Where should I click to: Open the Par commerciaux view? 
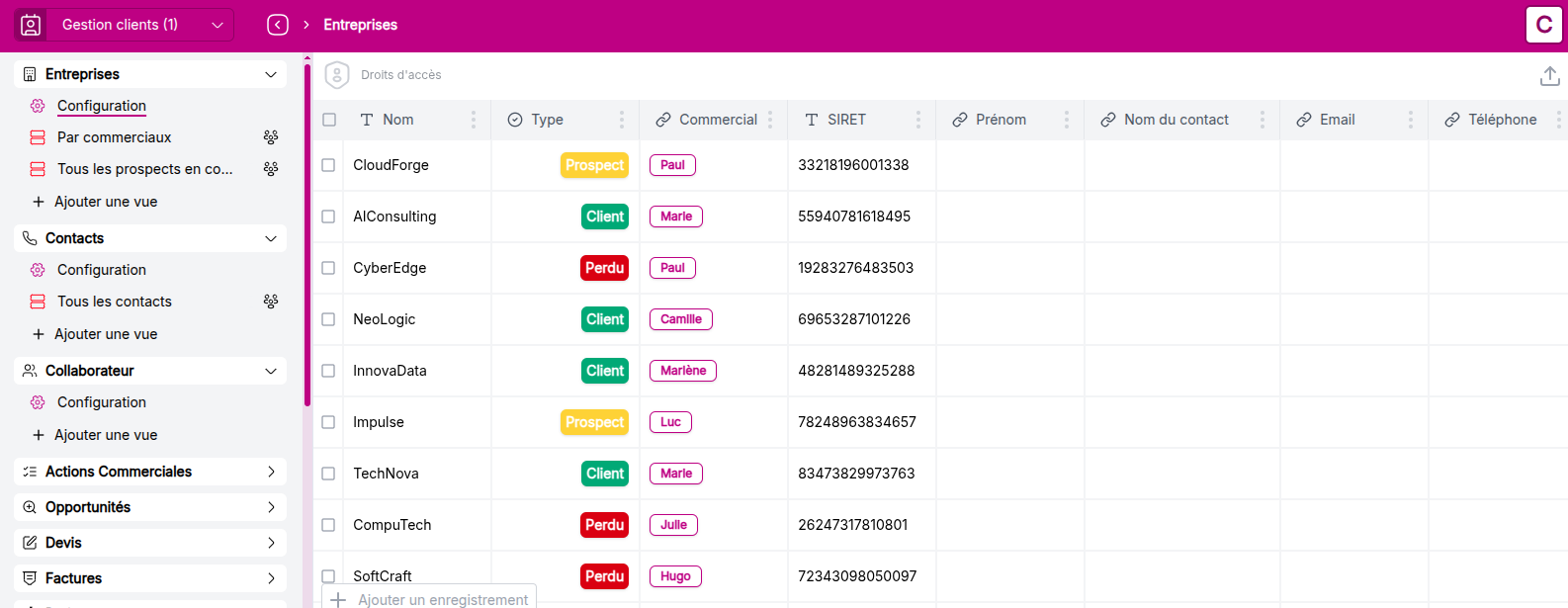pos(115,137)
